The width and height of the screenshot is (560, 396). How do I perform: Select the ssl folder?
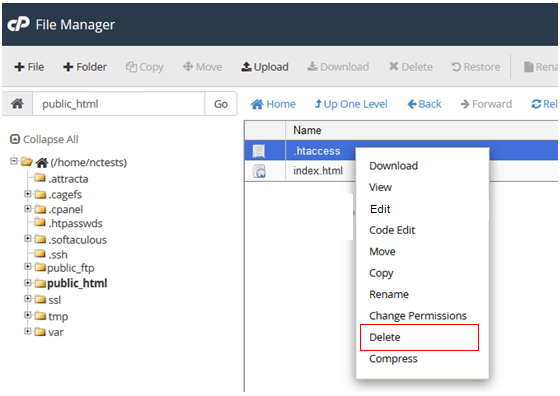click(55, 300)
